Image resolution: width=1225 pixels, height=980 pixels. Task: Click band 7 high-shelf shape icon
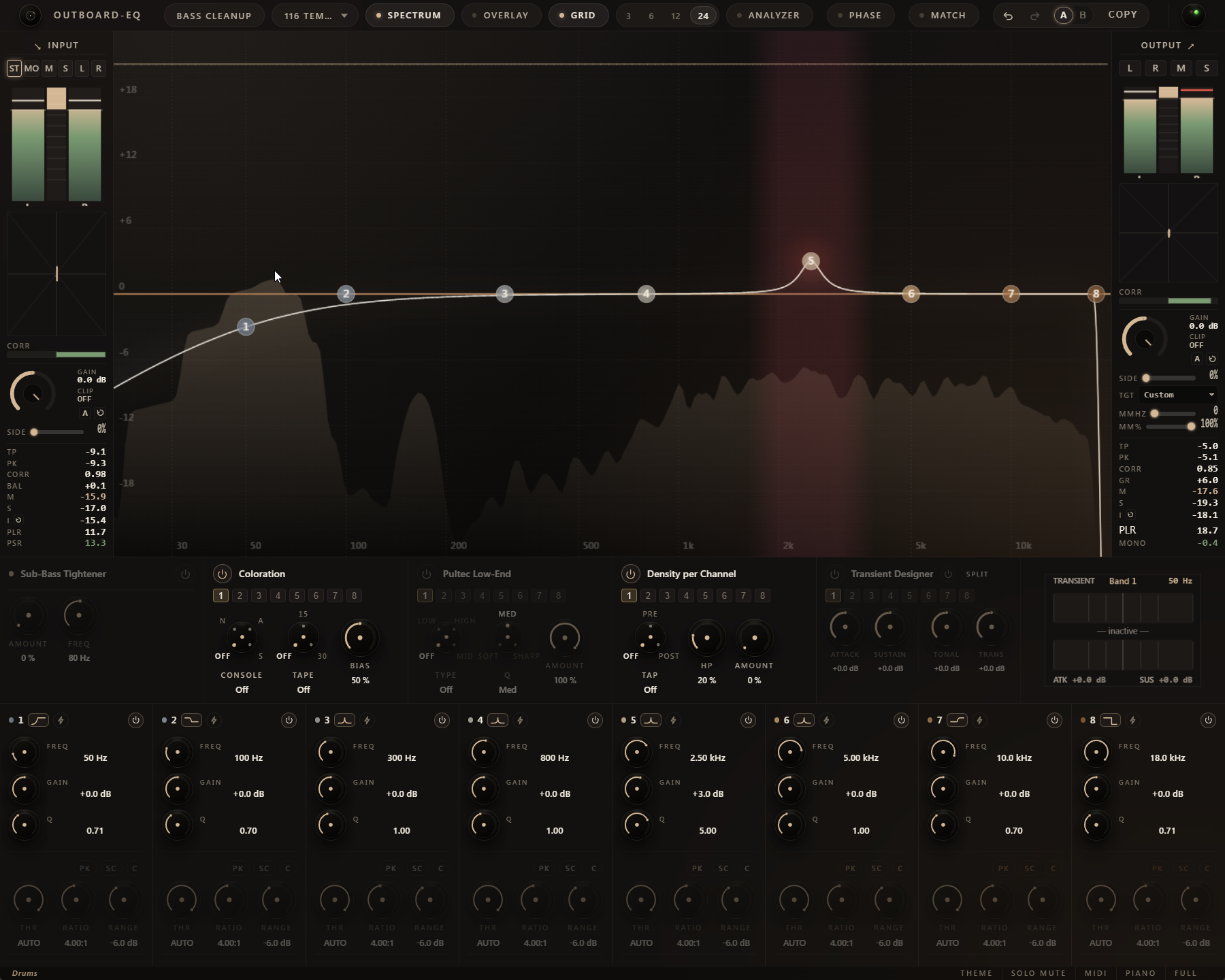pos(957,720)
